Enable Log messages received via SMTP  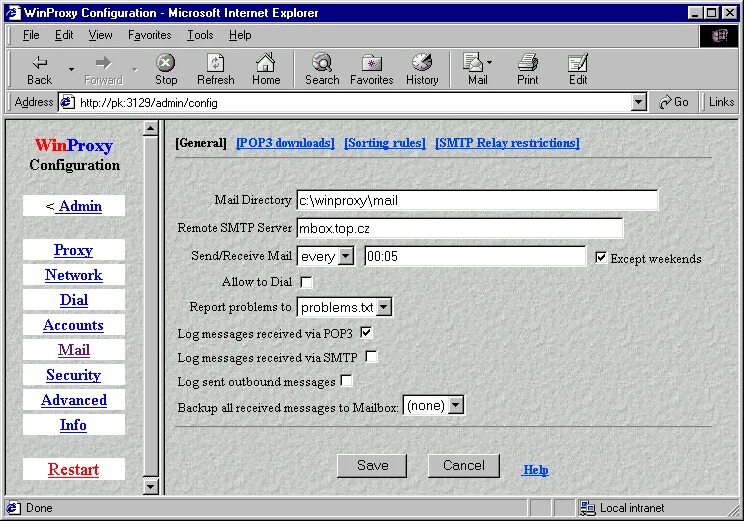click(x=372, y=357)
